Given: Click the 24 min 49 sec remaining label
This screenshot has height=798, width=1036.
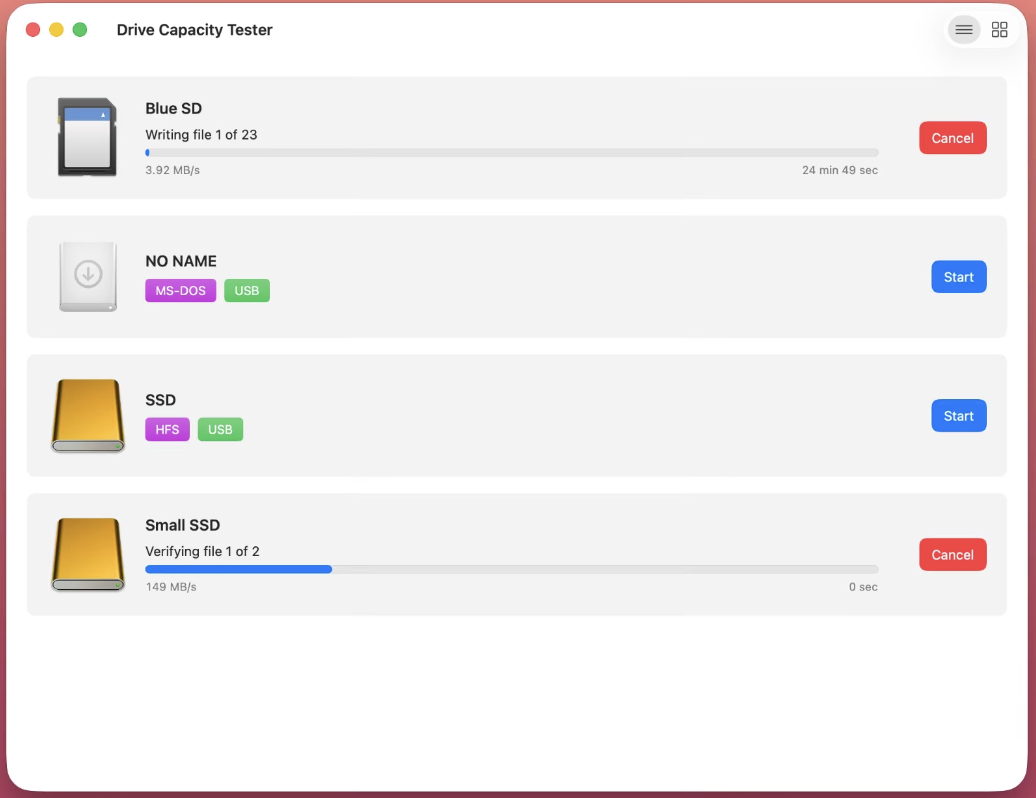Looking at the screenshot, I should [x=840, y=170].
